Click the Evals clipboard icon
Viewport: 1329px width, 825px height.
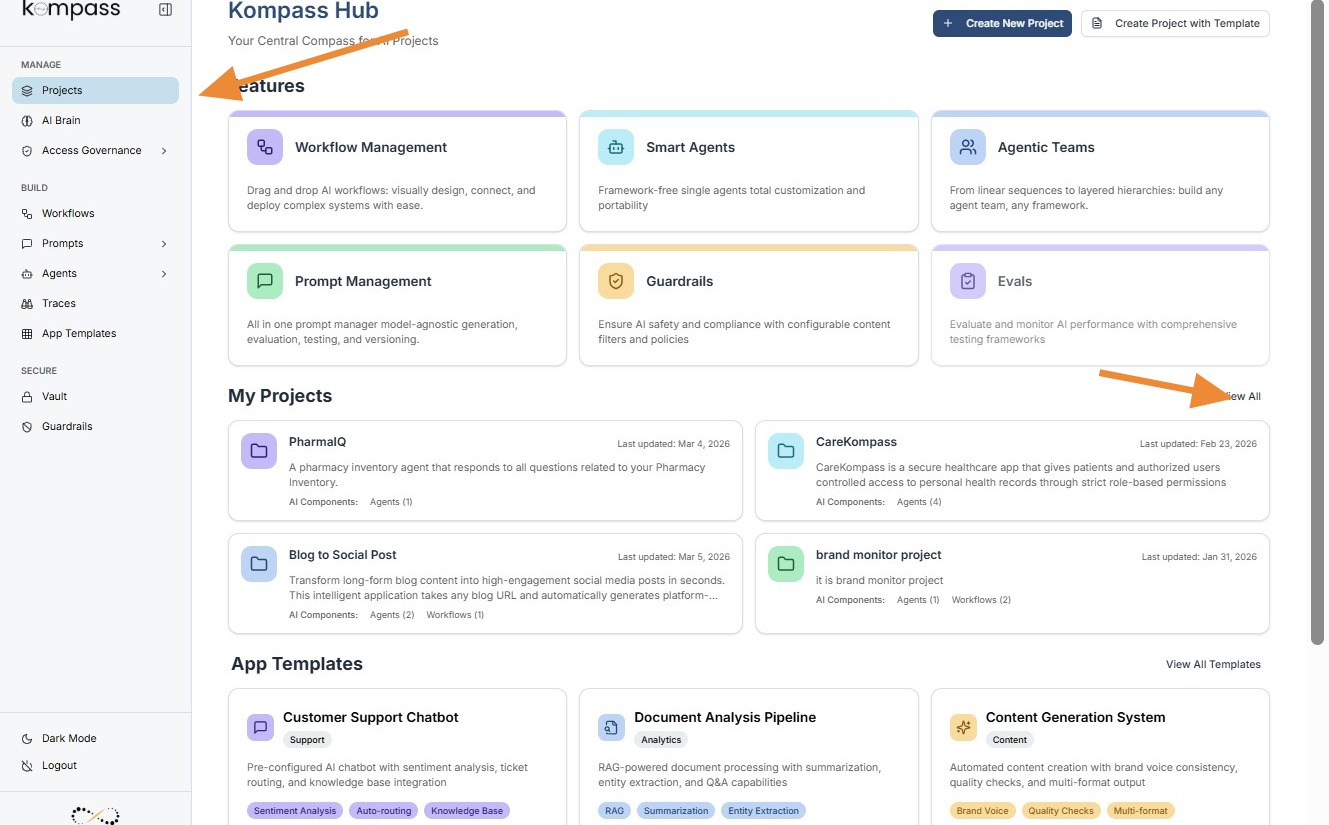pyautogui.click(x=968, y=281)
